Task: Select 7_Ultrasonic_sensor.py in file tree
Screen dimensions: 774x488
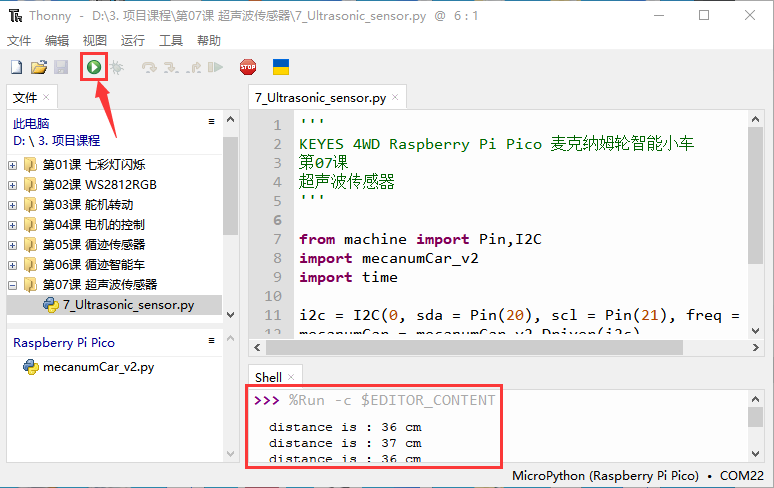Action: point(115,305)
